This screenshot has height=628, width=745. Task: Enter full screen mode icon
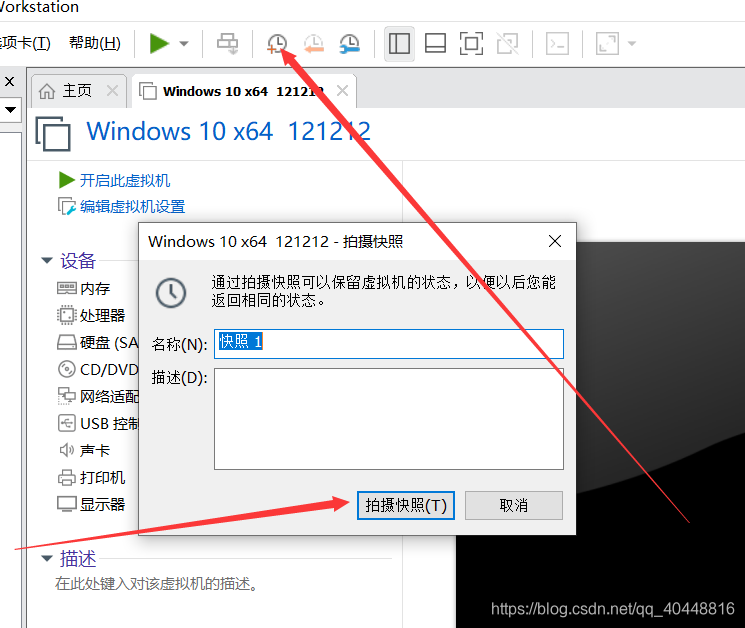[x=471, y=44]
